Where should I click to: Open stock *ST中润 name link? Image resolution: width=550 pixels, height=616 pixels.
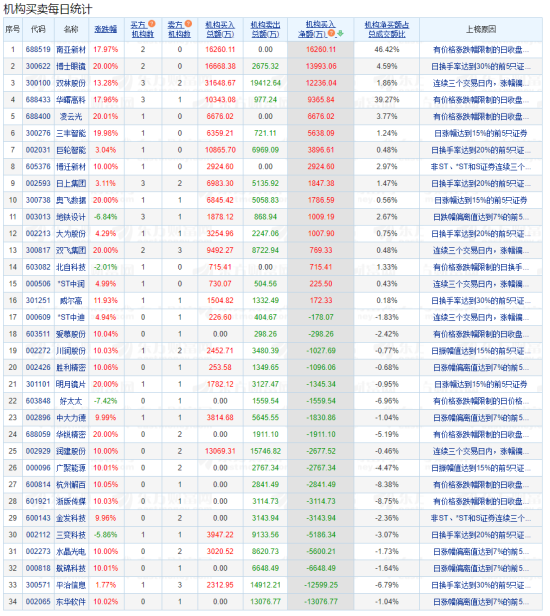(71, 284)
